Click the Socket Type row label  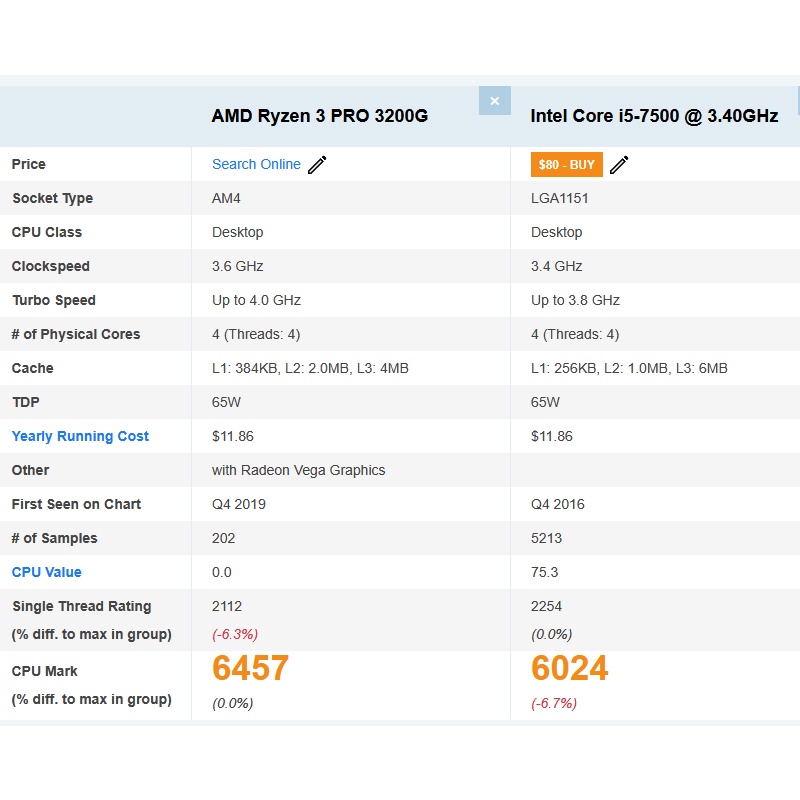click(x=53, y=198)
